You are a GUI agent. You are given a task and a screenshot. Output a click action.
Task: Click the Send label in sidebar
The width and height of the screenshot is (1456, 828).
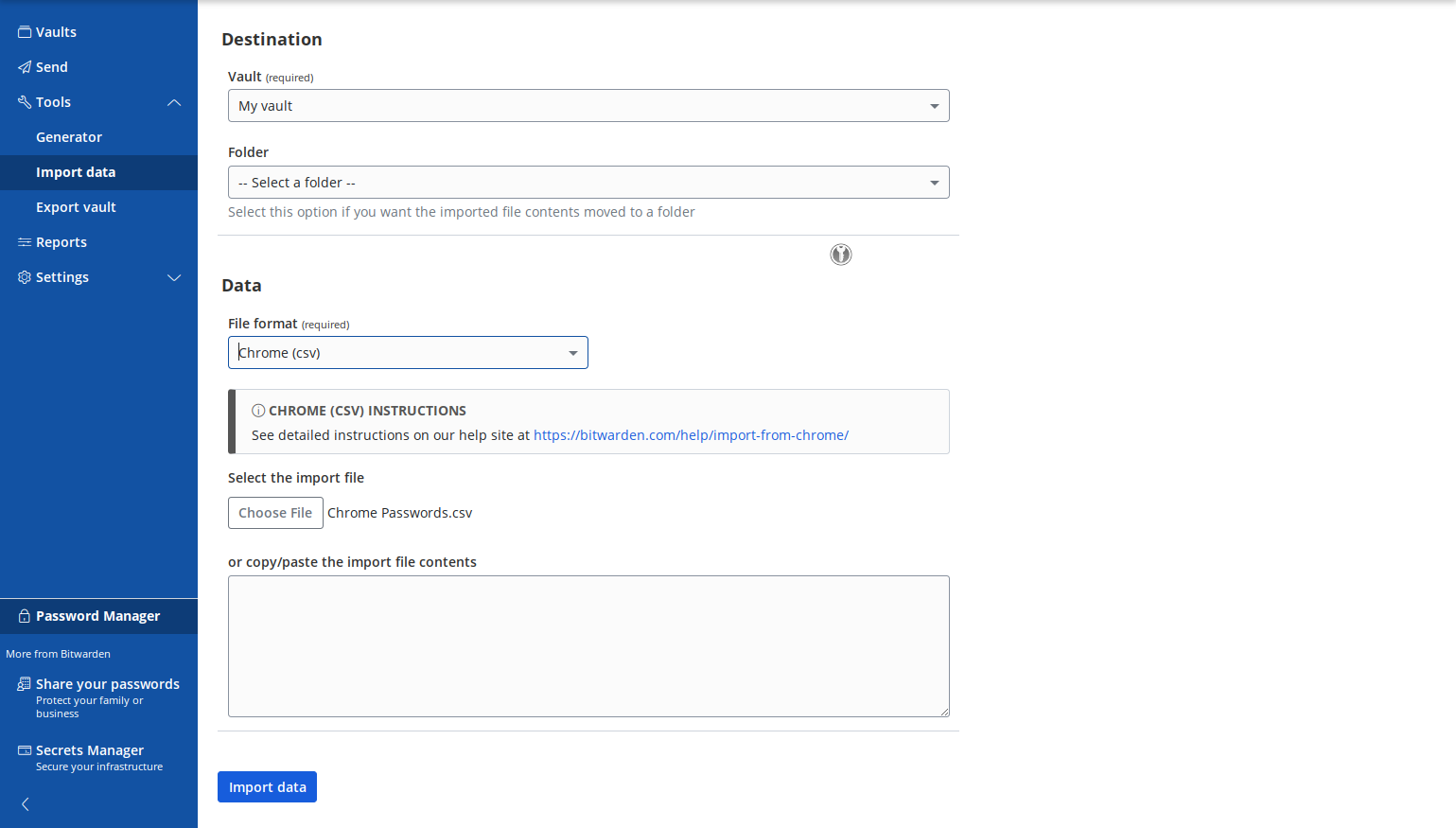(x=52, y=67)
